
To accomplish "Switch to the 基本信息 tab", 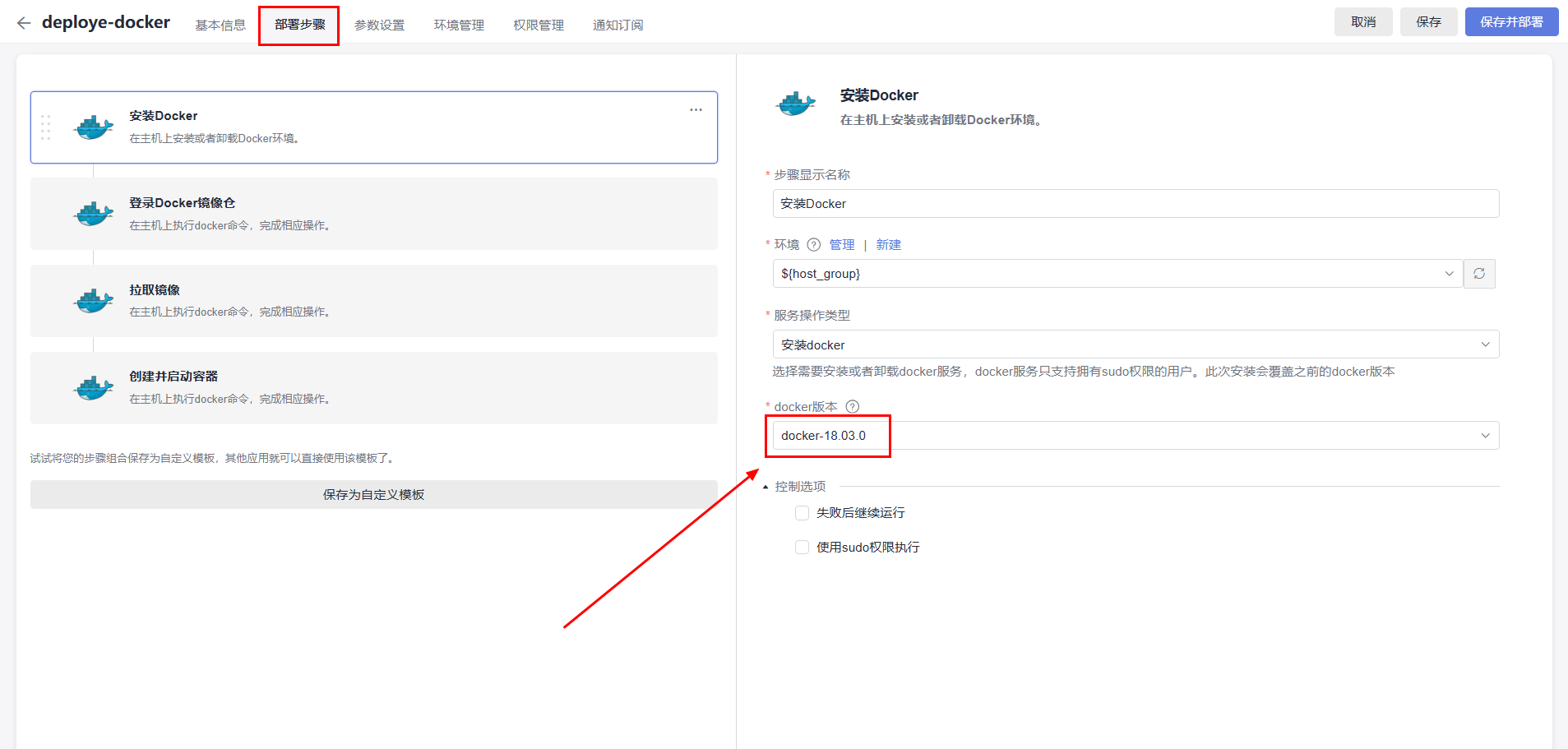I will coord(220,25).
